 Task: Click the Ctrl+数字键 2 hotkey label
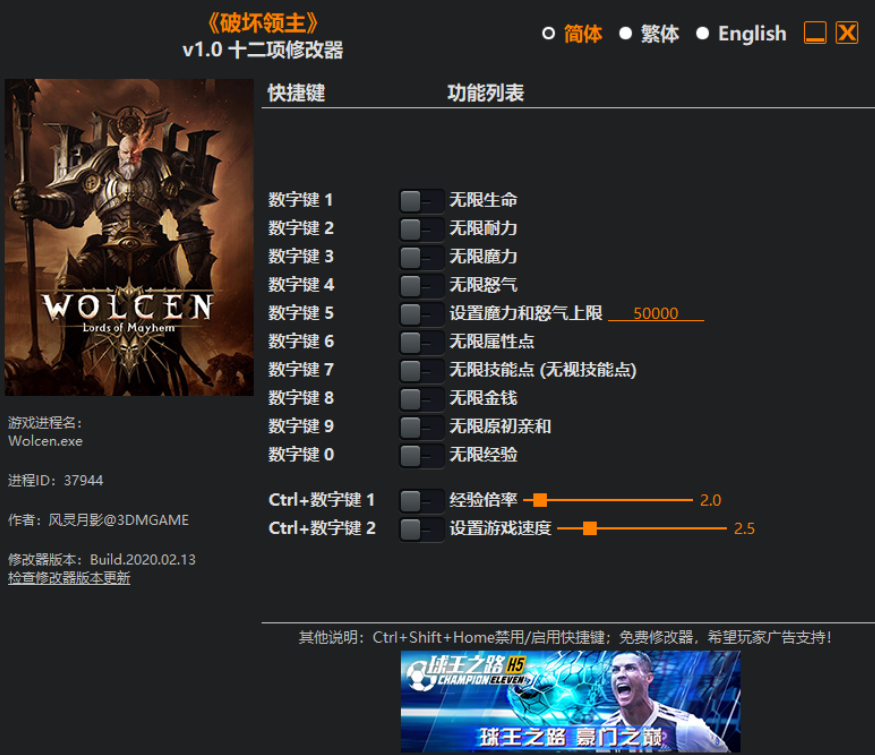322,528
